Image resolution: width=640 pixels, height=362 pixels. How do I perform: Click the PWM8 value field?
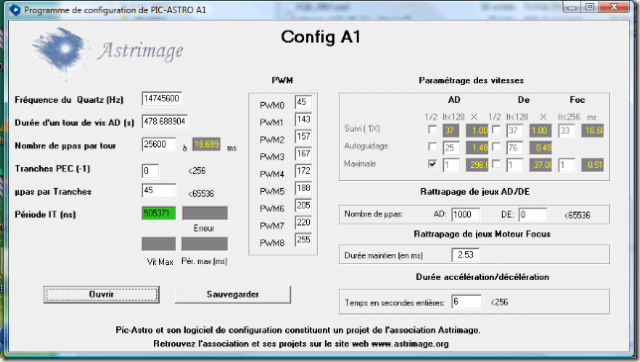[x=303, y=240]
